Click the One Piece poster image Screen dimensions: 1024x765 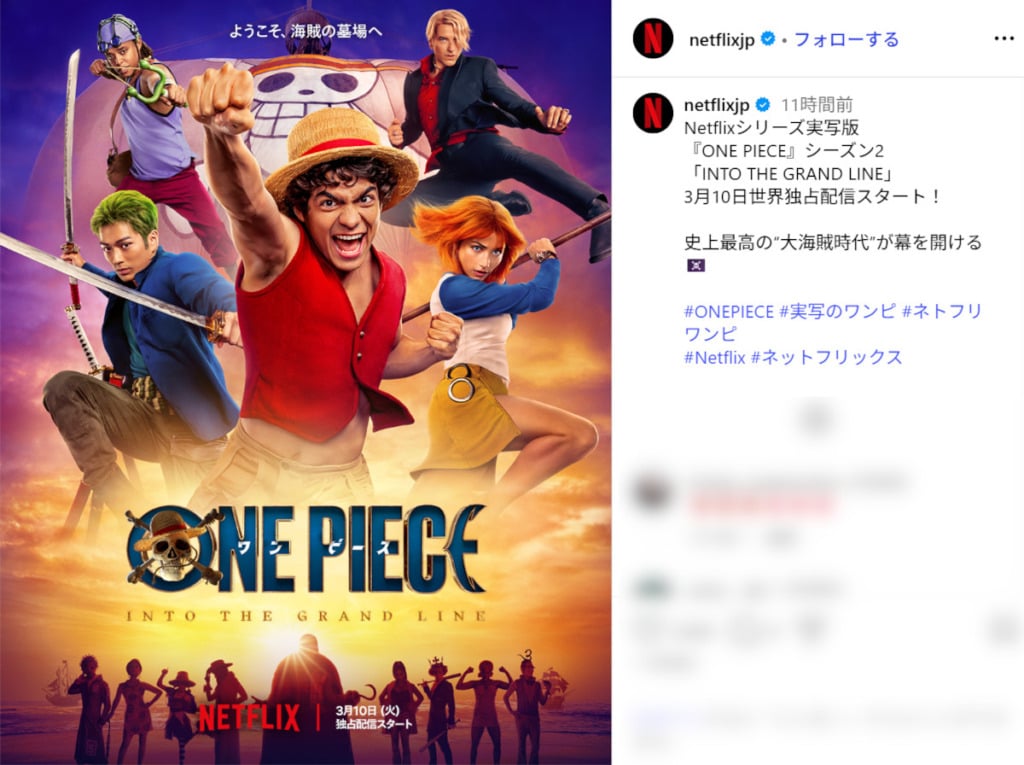tap(306, 382)
